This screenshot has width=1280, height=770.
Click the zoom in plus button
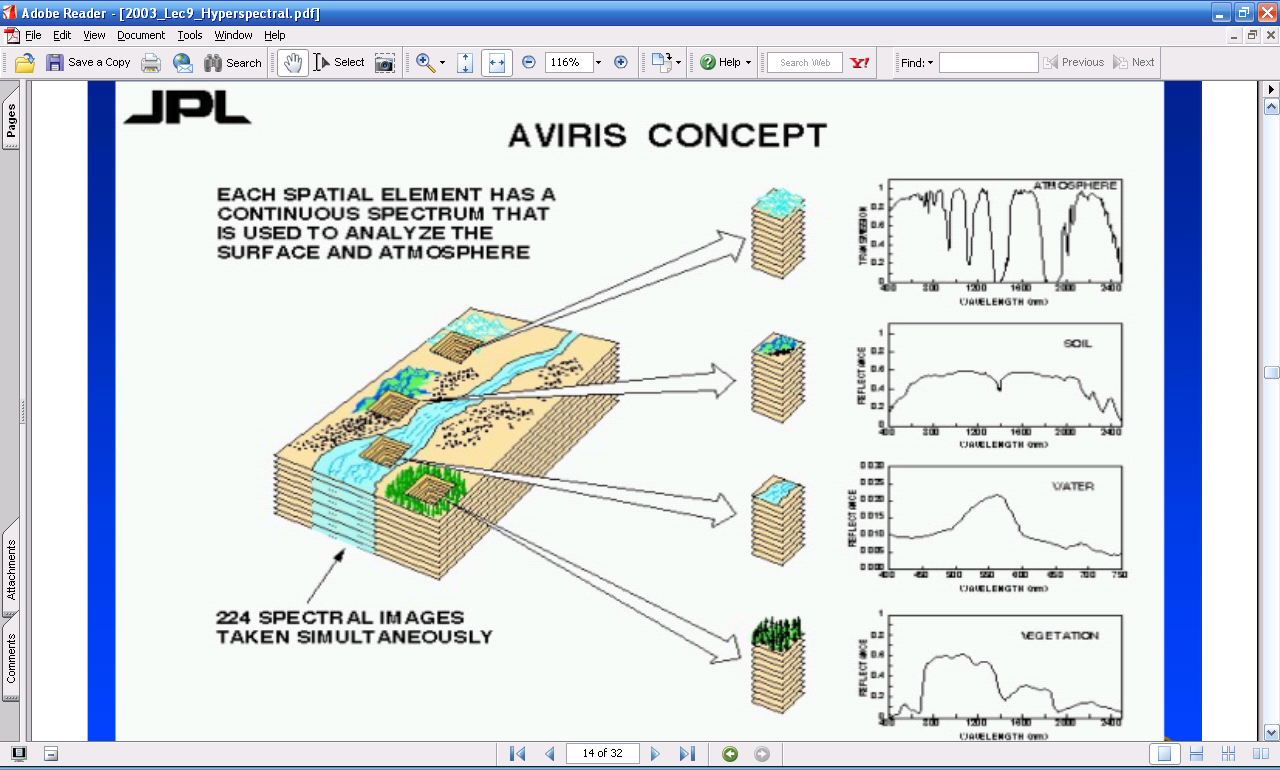pos(621,62)
